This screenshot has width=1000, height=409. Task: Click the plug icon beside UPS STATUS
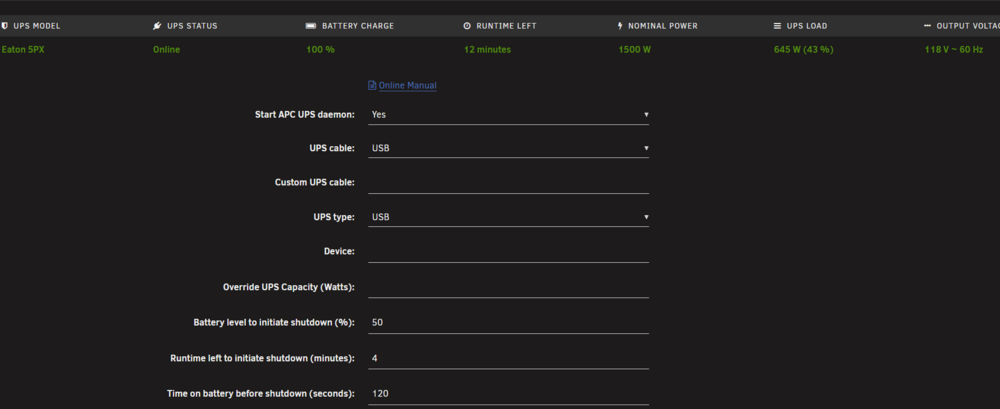coord(158,26)
